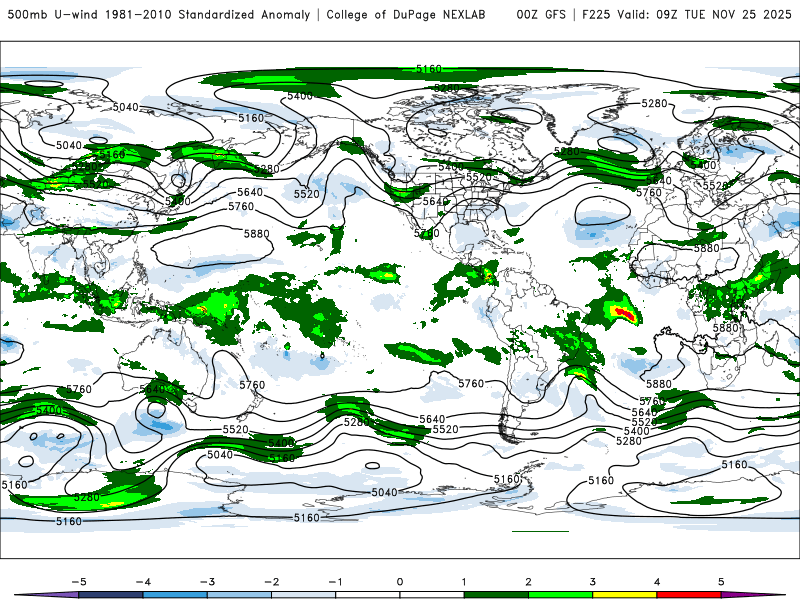Click the red 4 to 5 colorbar segment
This screenshot has width=800, height=600.
tap(689, 595)
